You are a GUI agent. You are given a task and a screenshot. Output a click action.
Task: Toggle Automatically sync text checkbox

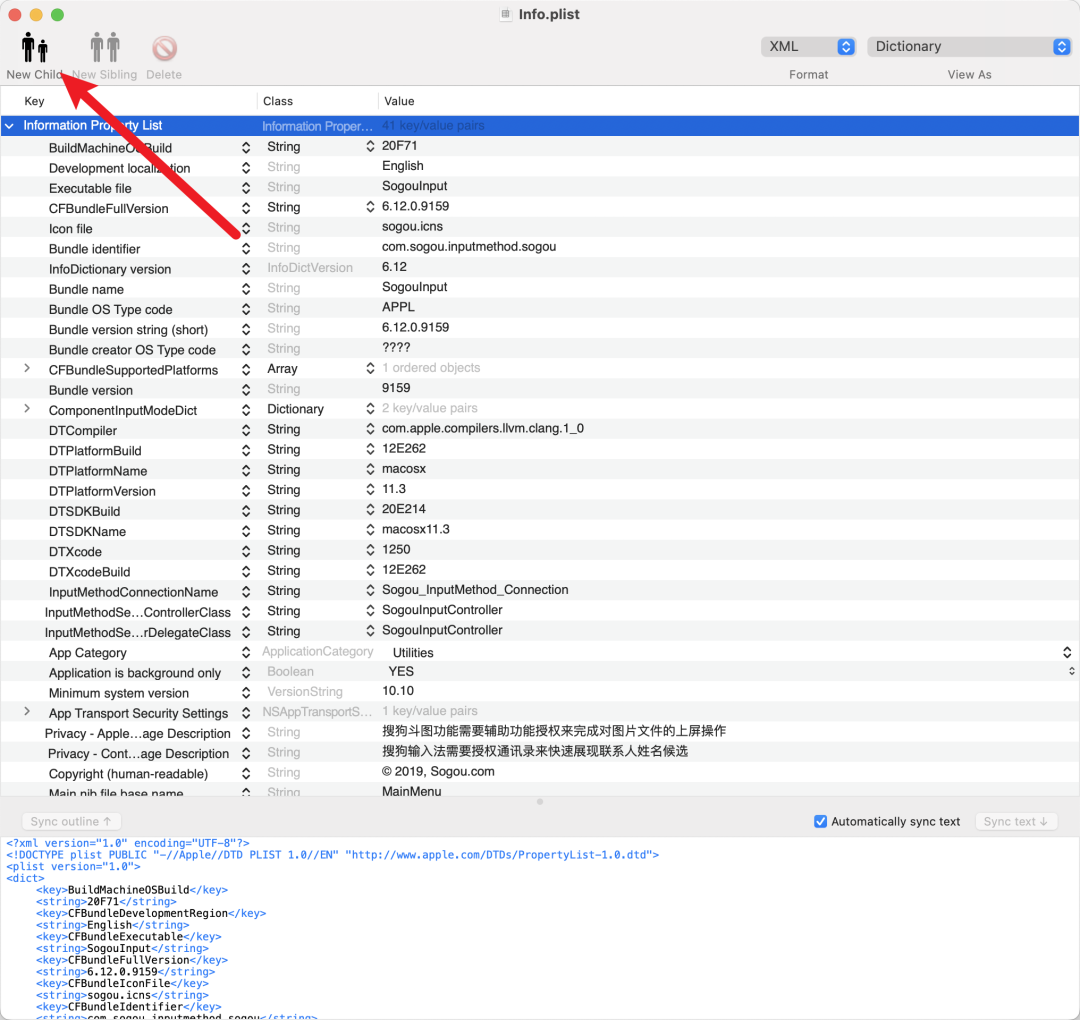coord(820,821)
